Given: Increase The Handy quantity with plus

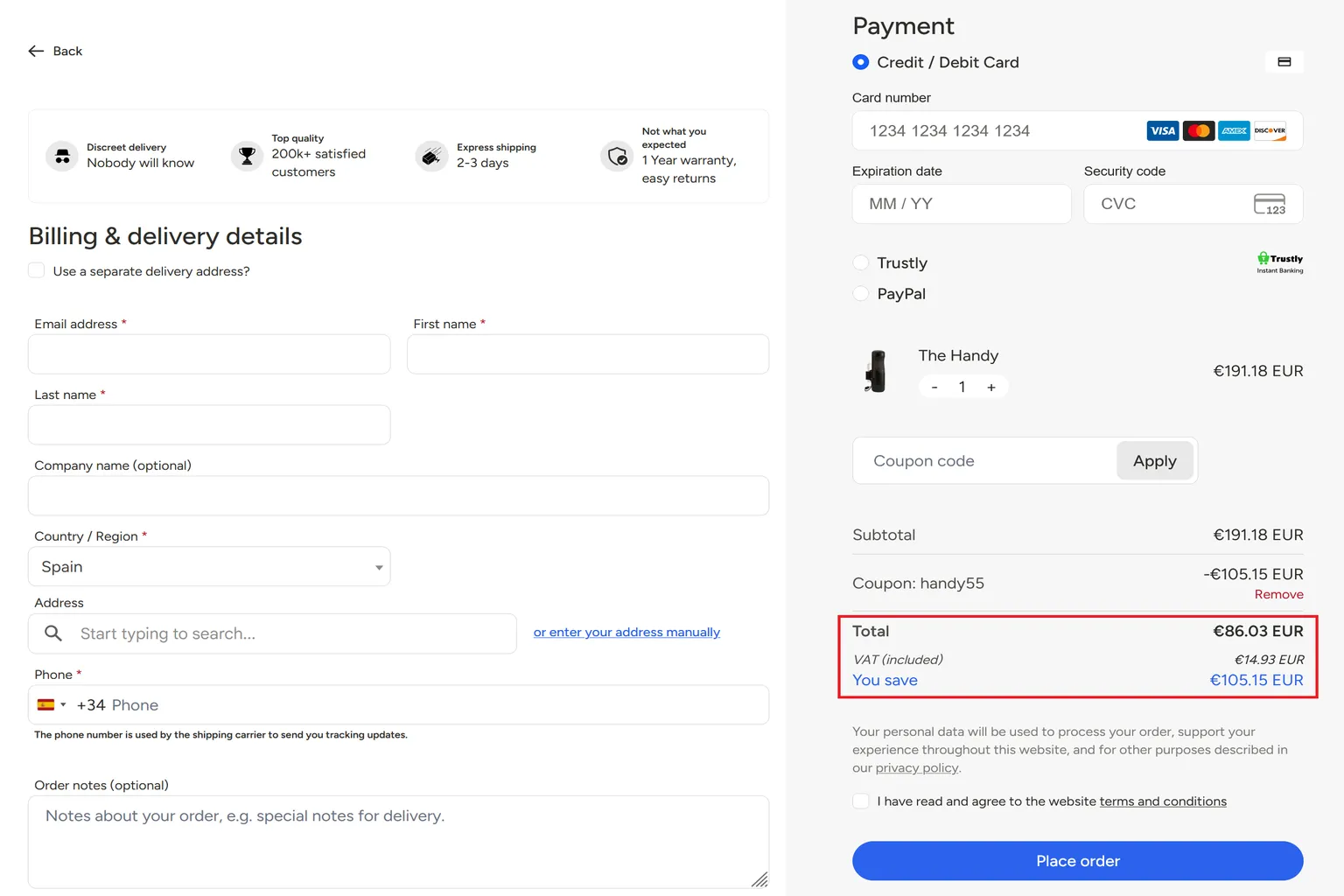Looking at the screenshot, I should [991, 387].
